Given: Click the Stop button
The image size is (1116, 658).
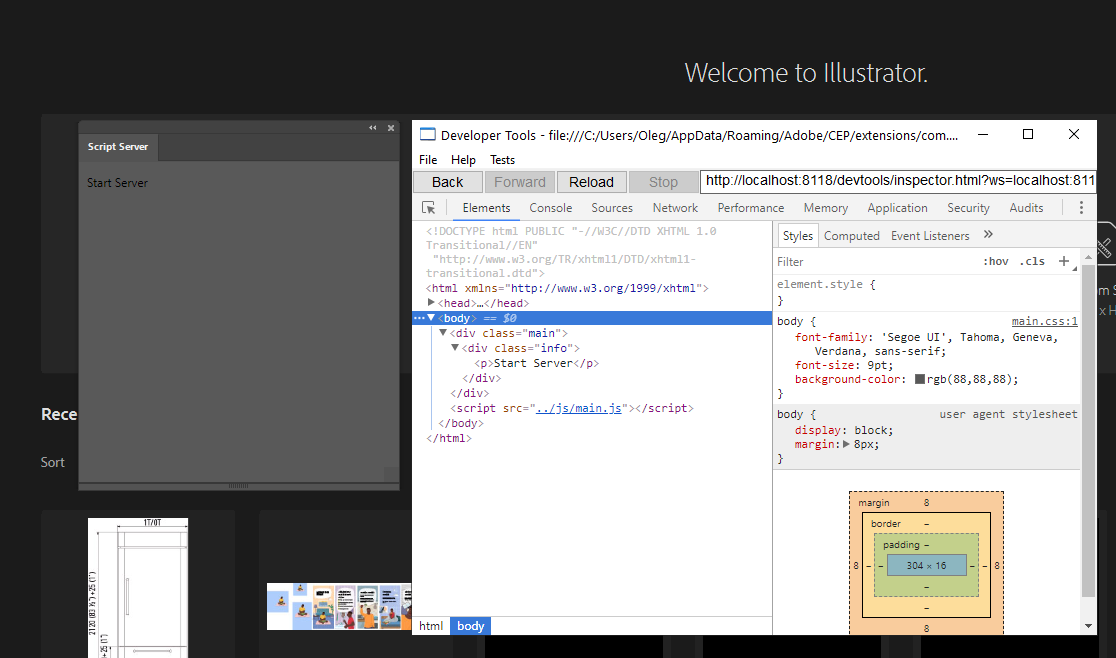Looking at the screenshot, I should click(x=663, y=182).
